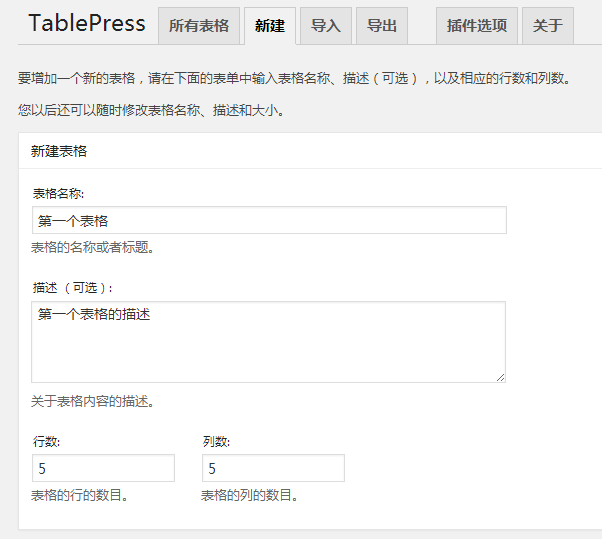Click the 描述（可选）field label

click(73, 288)
